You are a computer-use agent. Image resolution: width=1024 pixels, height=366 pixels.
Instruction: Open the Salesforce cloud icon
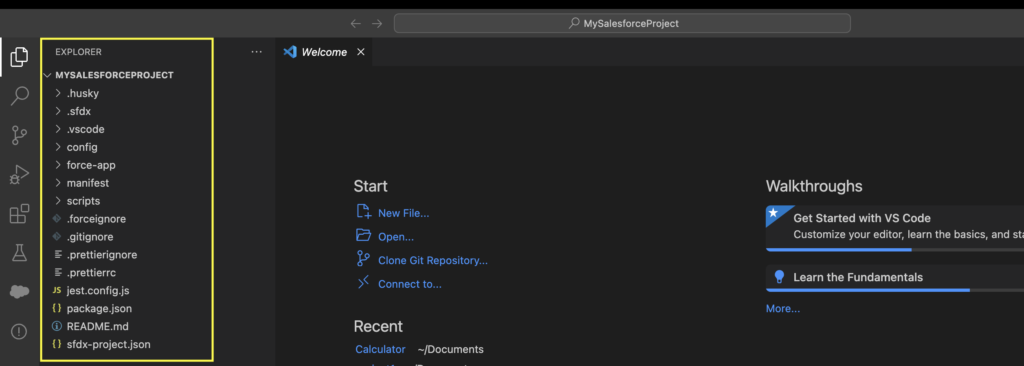(20, 292)
